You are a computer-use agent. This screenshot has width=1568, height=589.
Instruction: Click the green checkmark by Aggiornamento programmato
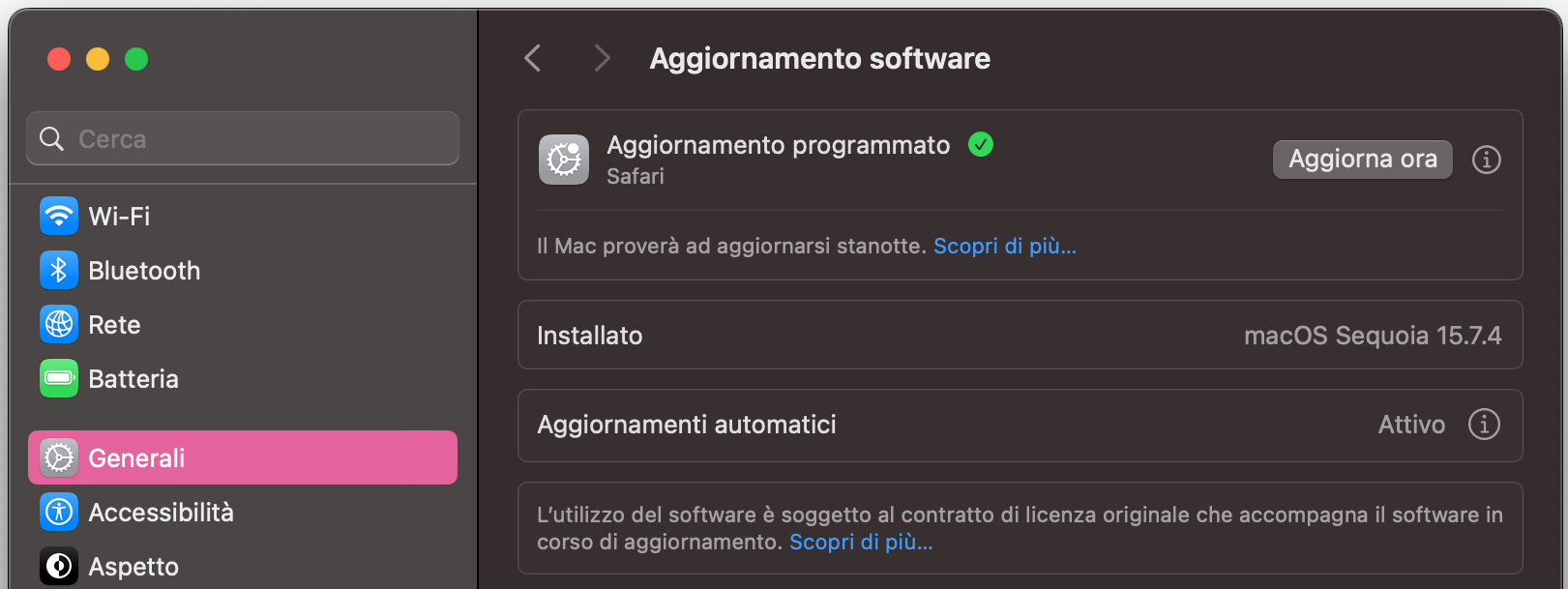click(981, 144)
